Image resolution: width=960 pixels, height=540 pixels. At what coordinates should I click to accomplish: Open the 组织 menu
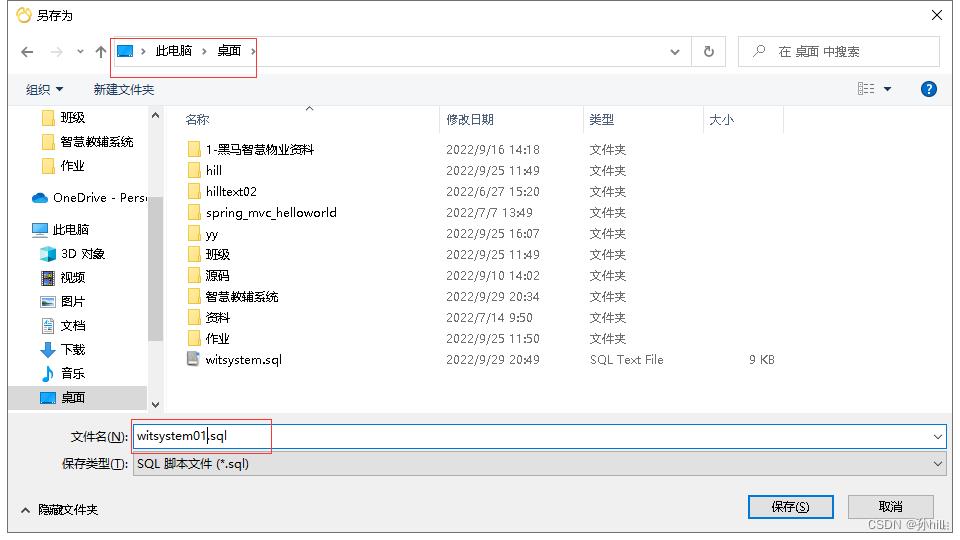(44, 89)
